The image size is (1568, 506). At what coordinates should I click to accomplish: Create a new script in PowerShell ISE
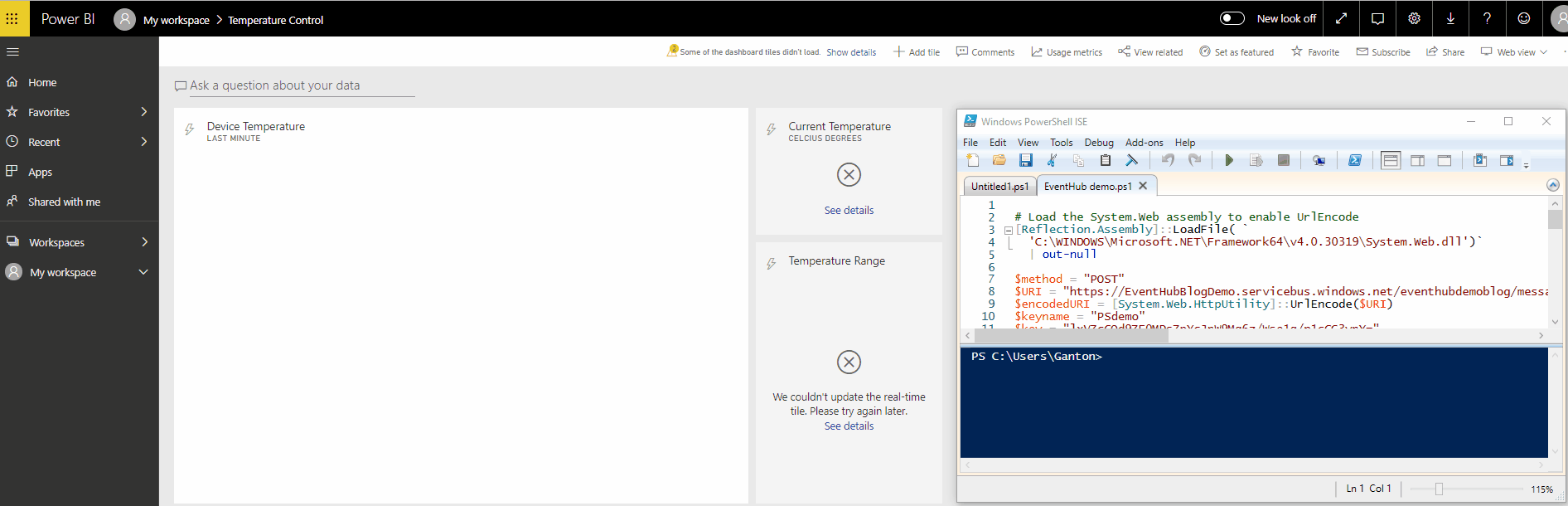[x=973, y=160]
